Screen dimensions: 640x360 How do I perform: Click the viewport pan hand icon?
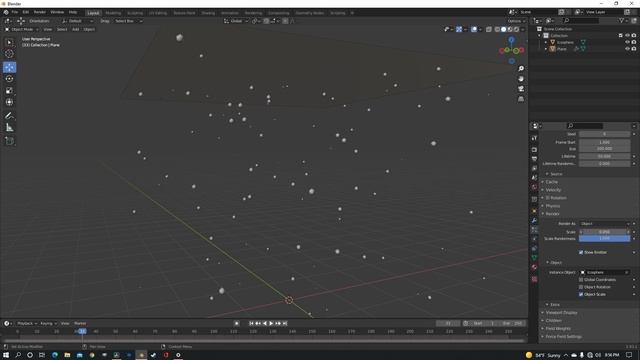[x=521, y=79]
